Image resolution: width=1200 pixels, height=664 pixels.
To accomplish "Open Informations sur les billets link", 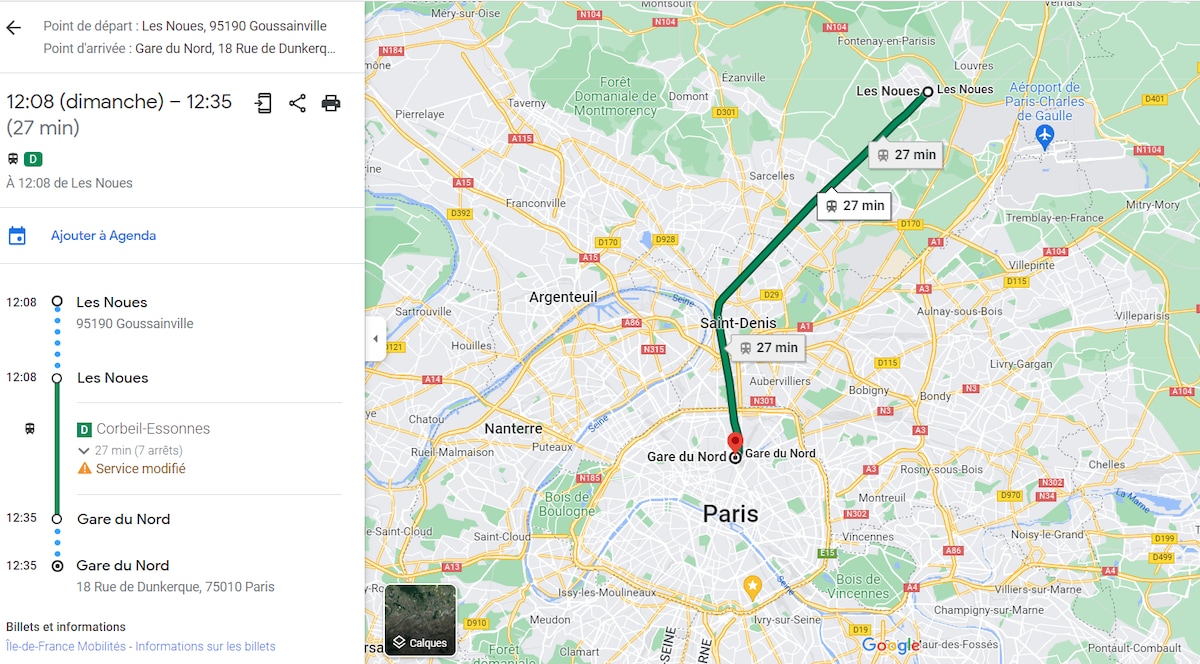I will 205,646.
